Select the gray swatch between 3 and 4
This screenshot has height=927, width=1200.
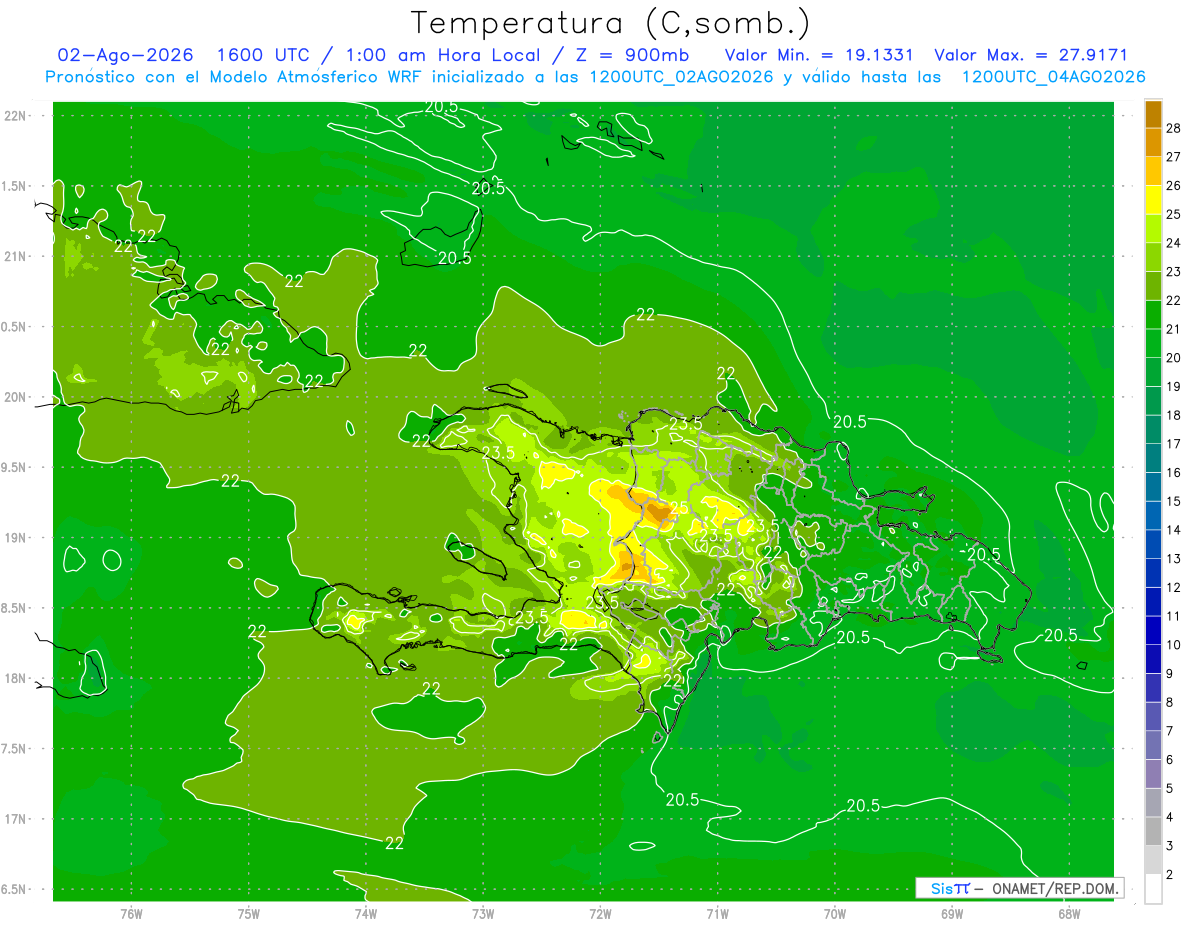pyautogui.click(x=1153, y=832)
